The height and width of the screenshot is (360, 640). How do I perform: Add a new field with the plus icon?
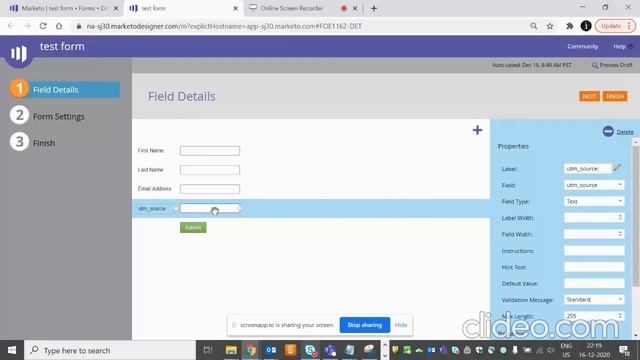[477, 130]
